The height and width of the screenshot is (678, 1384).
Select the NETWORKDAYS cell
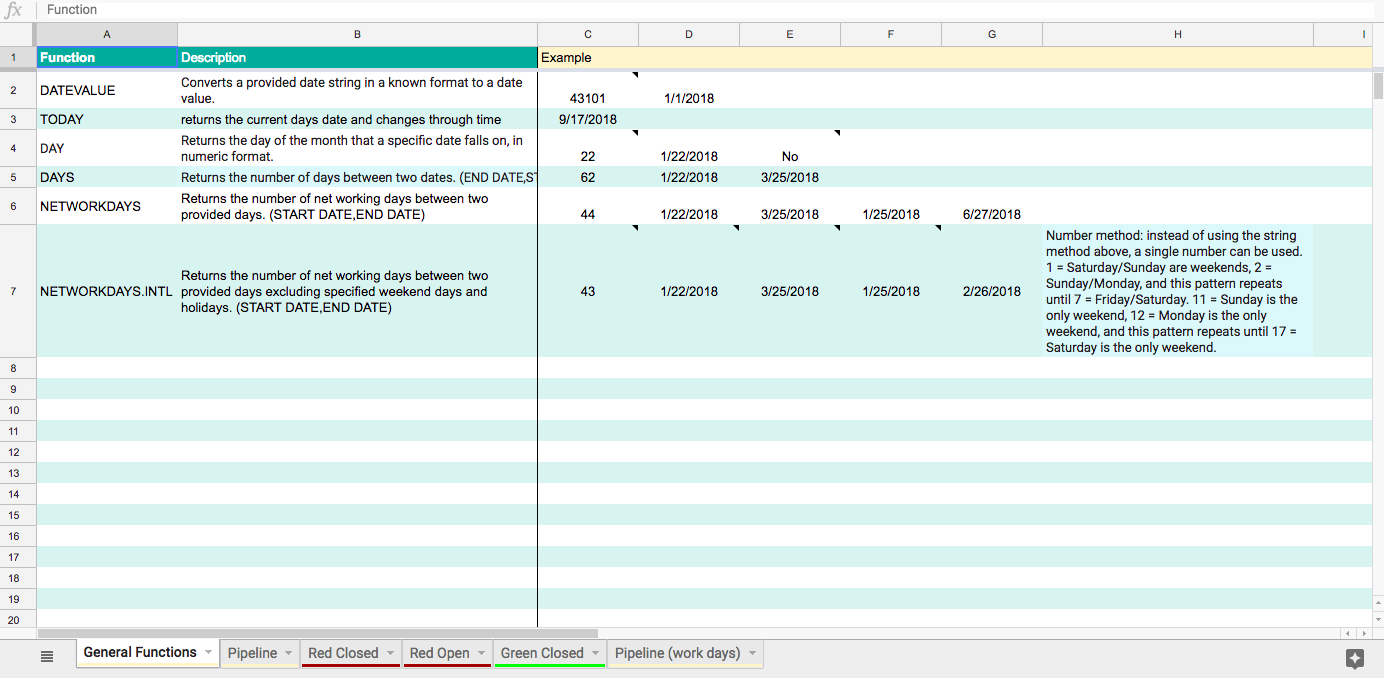tap(107, 206)
